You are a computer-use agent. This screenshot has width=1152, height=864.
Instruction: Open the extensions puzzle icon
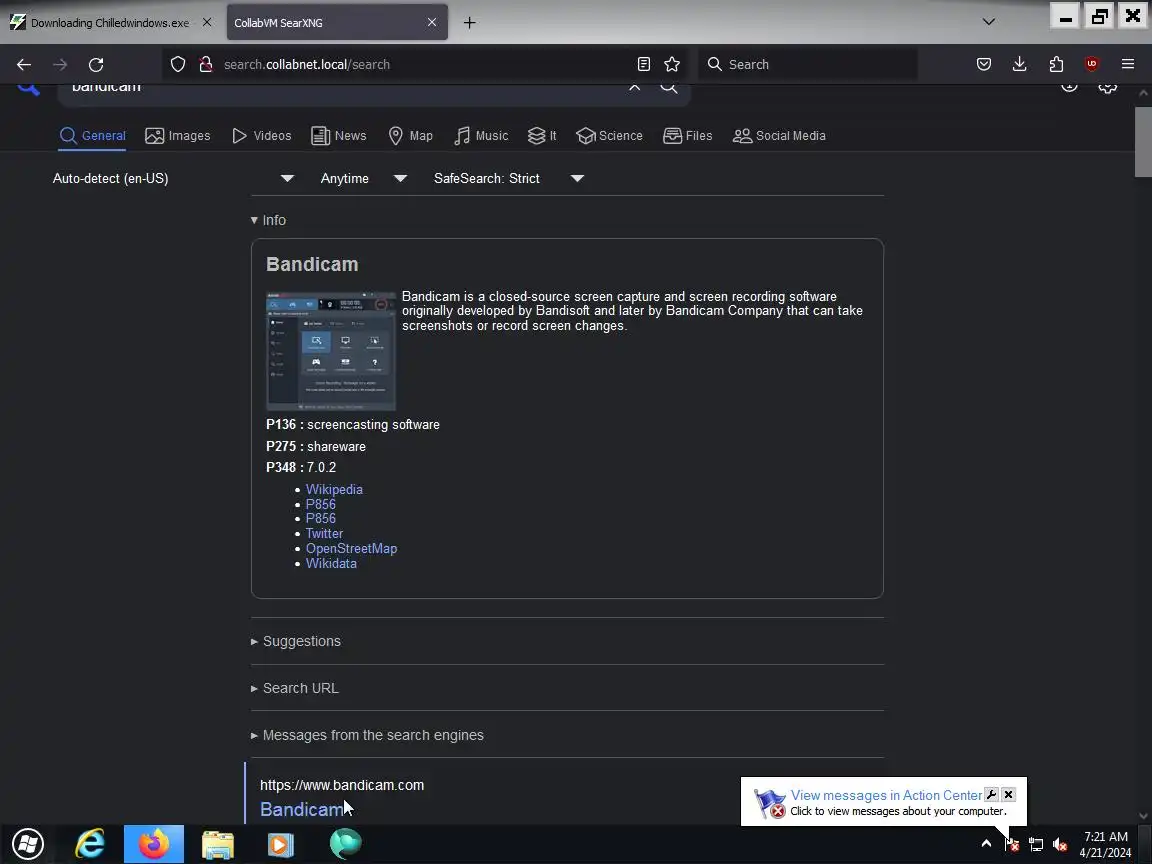[1056, 65]
